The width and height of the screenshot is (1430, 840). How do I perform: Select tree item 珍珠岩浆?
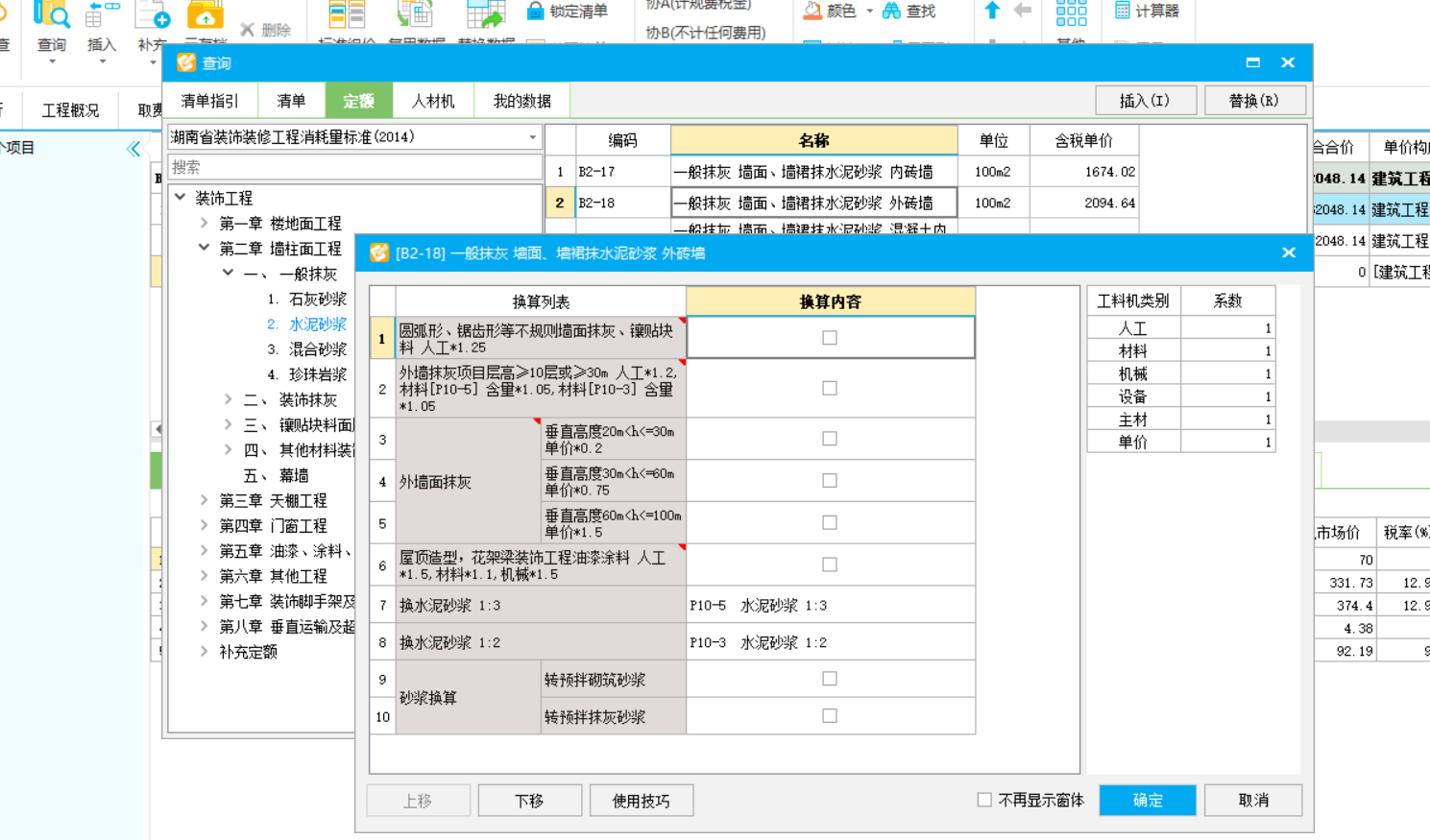tap(317, 374)
